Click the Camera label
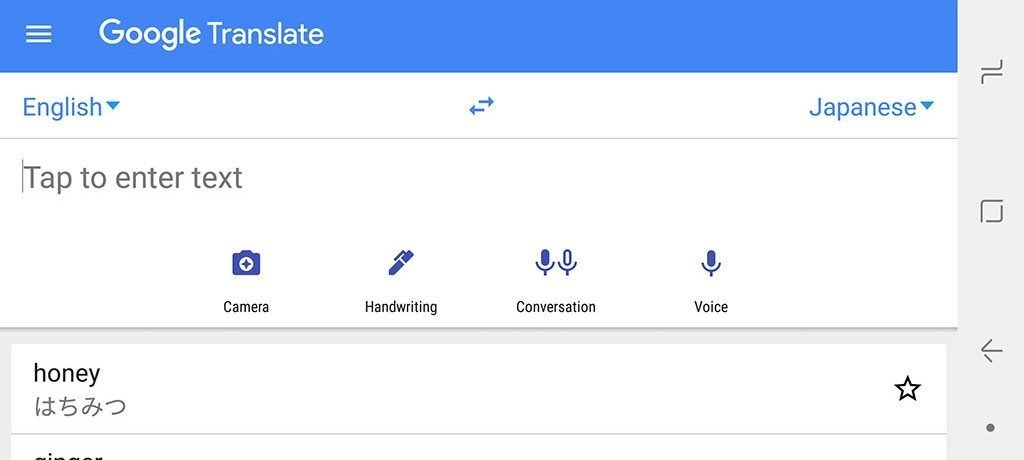This screenshot has width=1024, height=460. coord(246,306)
